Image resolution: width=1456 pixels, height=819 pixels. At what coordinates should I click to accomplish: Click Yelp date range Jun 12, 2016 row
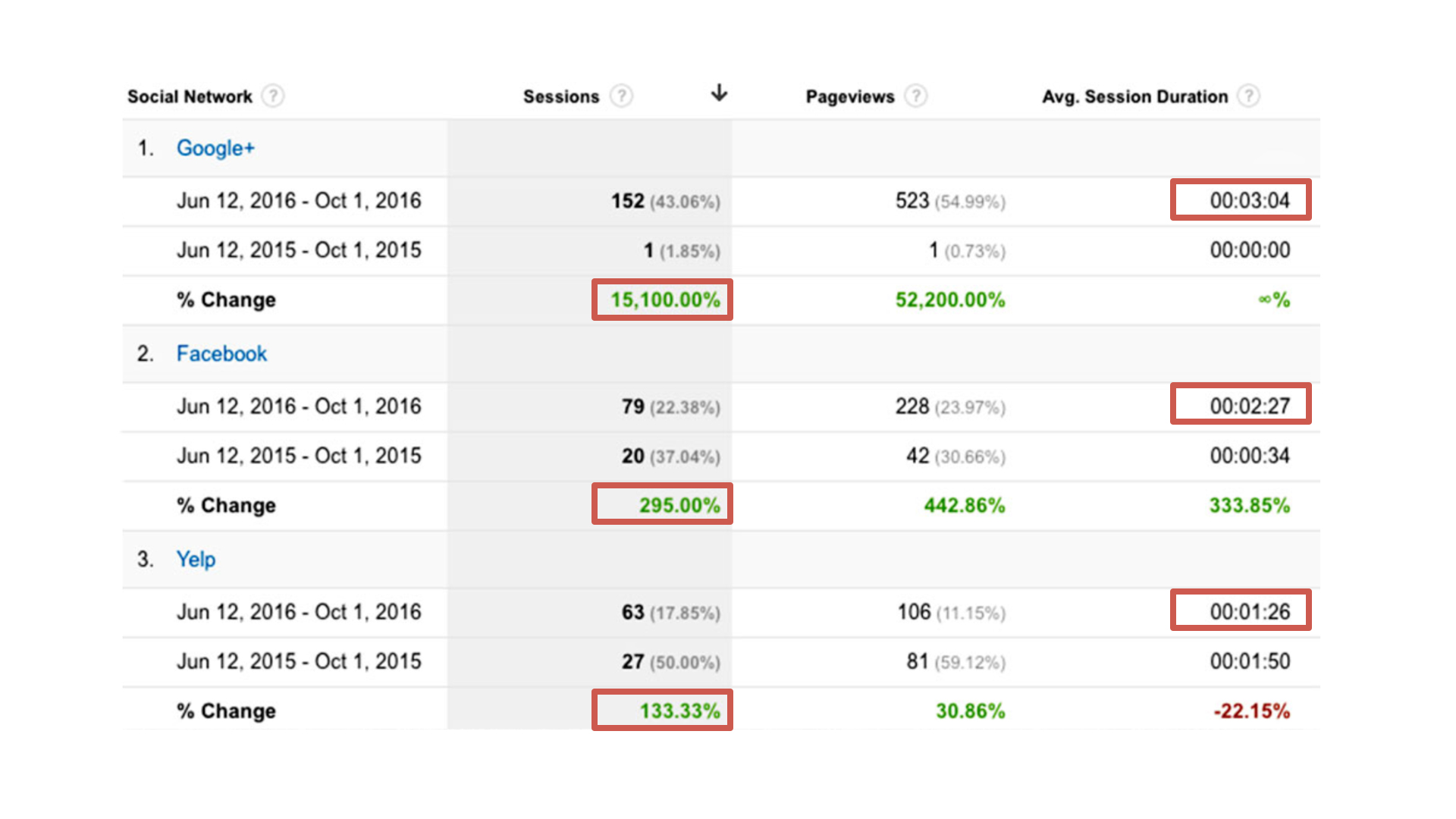tap(299, 612)
